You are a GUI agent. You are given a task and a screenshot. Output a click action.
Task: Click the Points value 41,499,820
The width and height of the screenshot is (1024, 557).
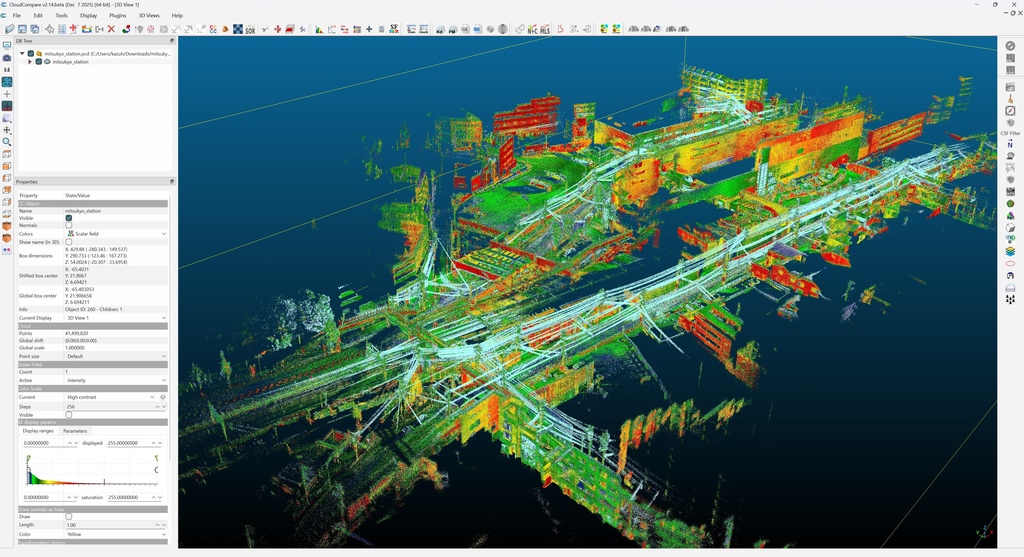[x=77, y=333]
